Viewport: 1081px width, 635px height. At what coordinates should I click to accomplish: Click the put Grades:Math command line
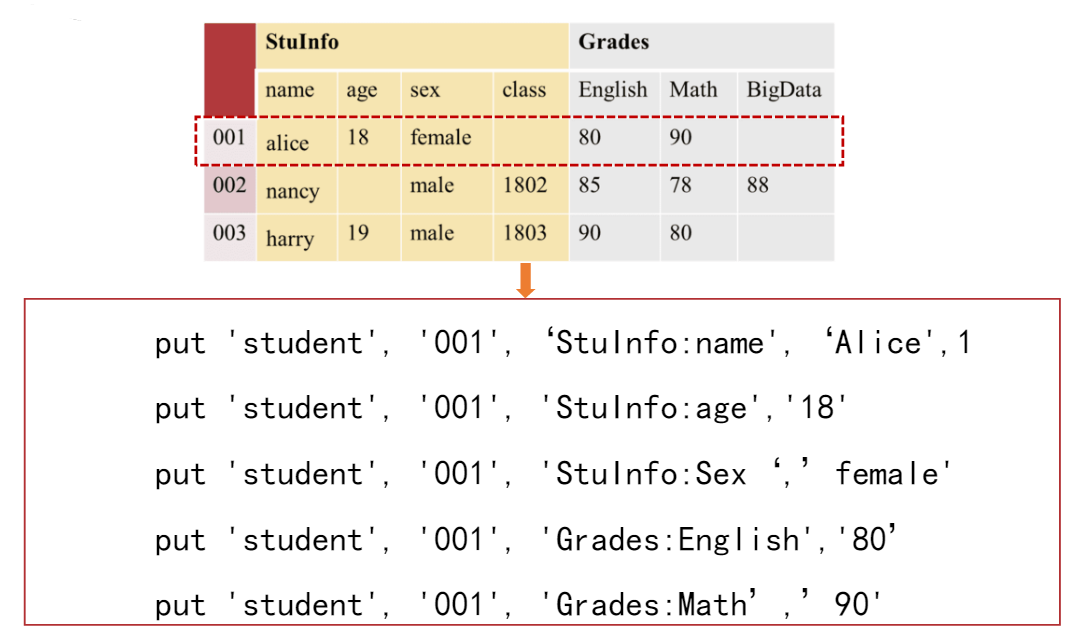click(x=518, y=604)
